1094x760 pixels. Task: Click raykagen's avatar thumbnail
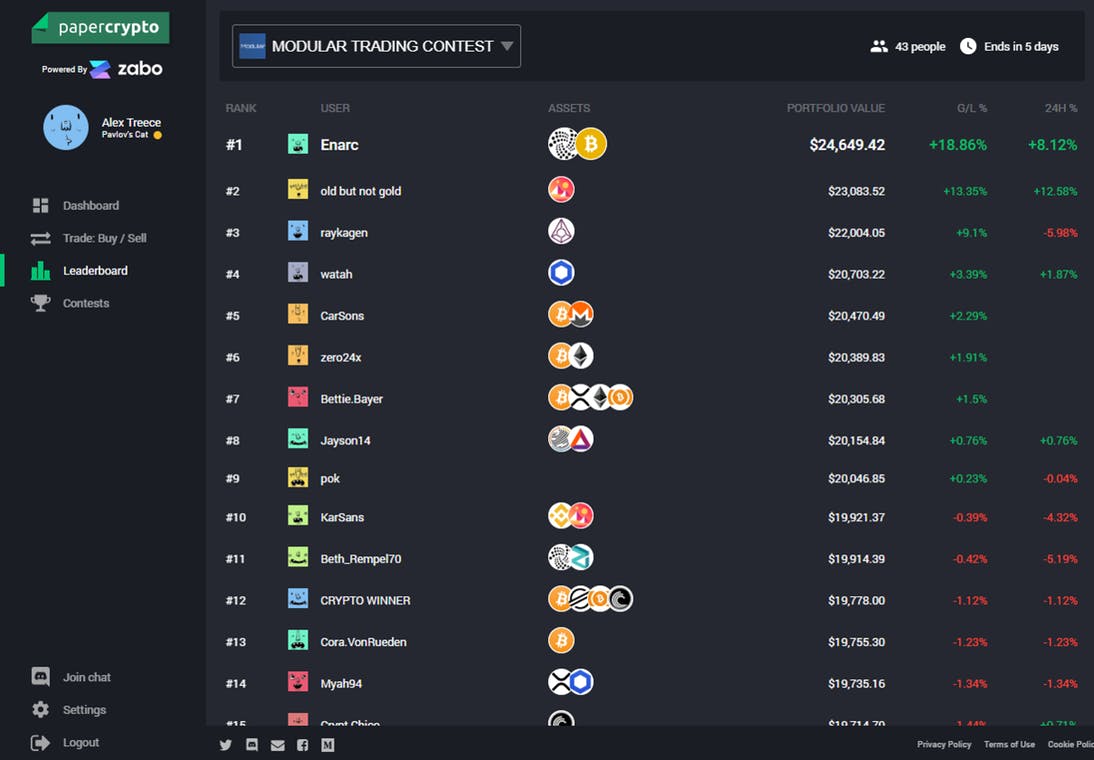click(298, 231)
